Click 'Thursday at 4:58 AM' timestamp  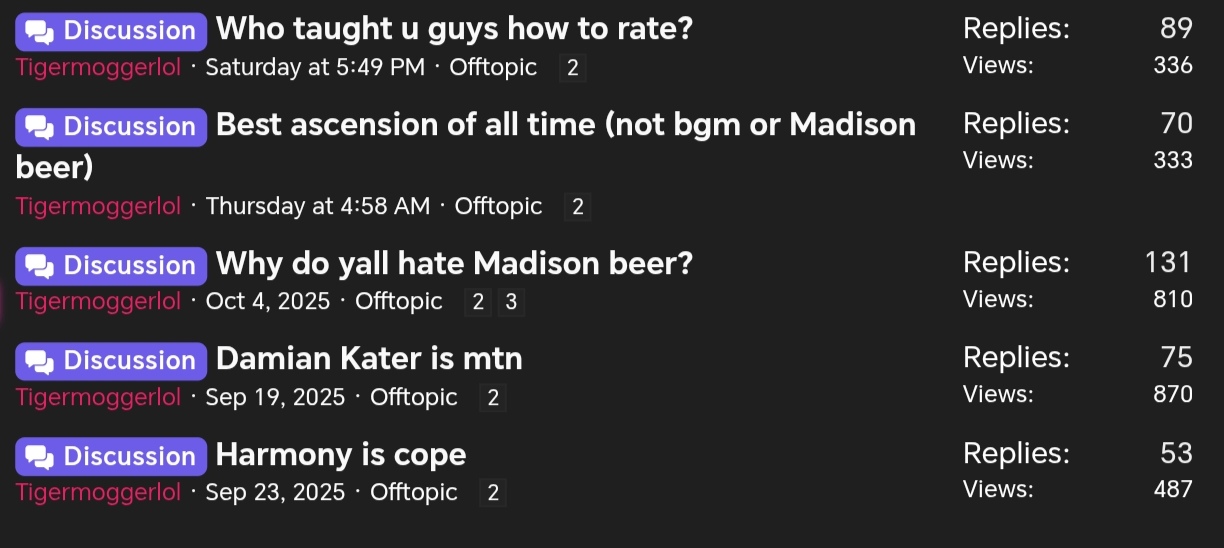(x=317, y=207)
